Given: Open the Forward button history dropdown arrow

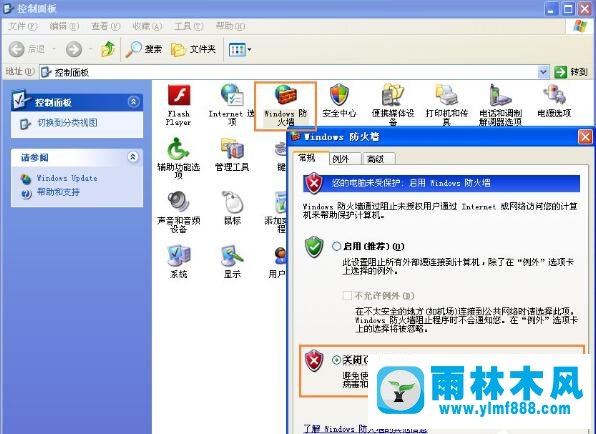Looking at the screenshot, I should pos(90,49).
